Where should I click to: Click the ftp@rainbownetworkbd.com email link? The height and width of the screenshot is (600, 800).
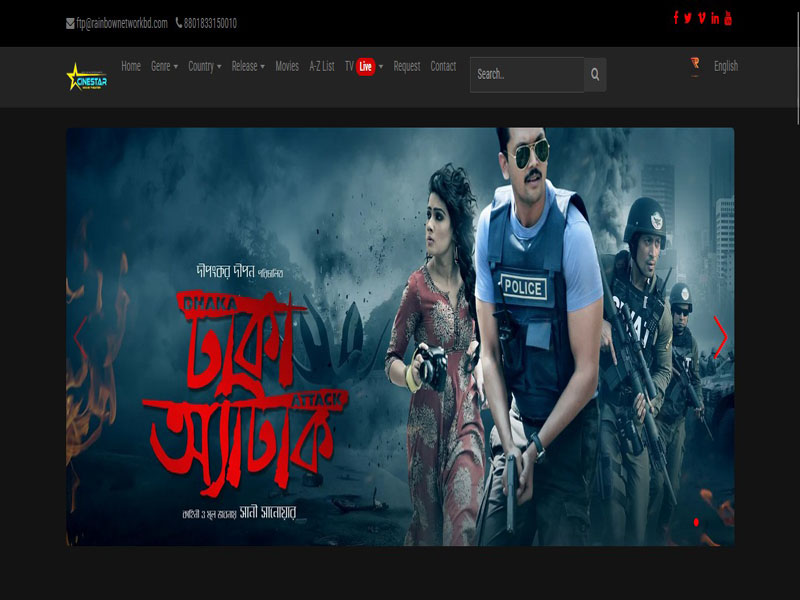pyautogui.click(x=122, y=23)
